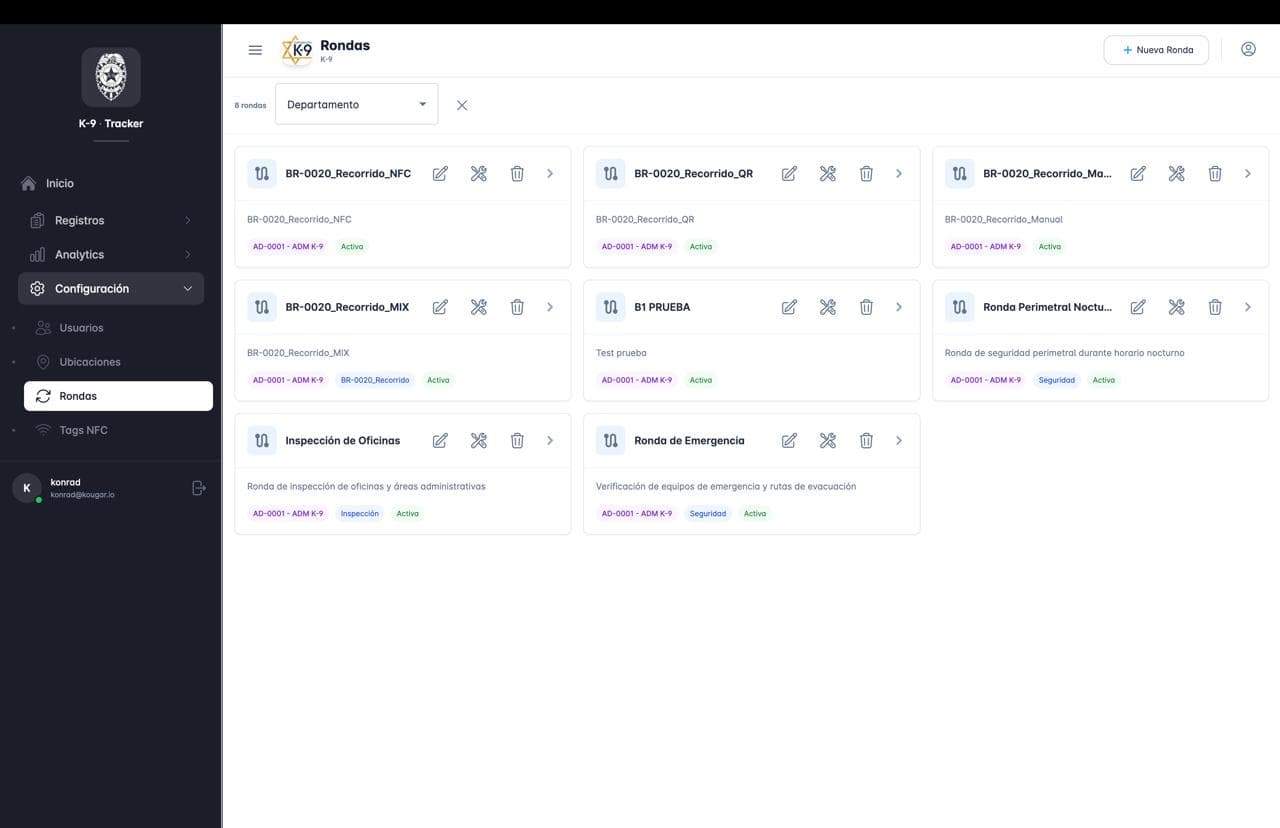Open tools for Ronda Perimetral Nocturna
Image resolution: width=1280 pixels, height=828 pixels.
coord(1176,307)
